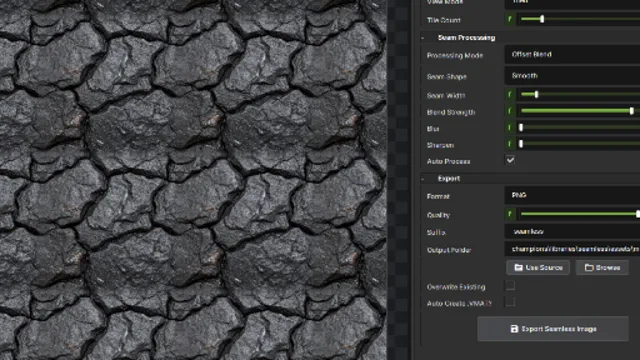This screenshot has width=640, height=360.
Task: Click the Tile Count expression icon
Action: click(x=510, y=19)
